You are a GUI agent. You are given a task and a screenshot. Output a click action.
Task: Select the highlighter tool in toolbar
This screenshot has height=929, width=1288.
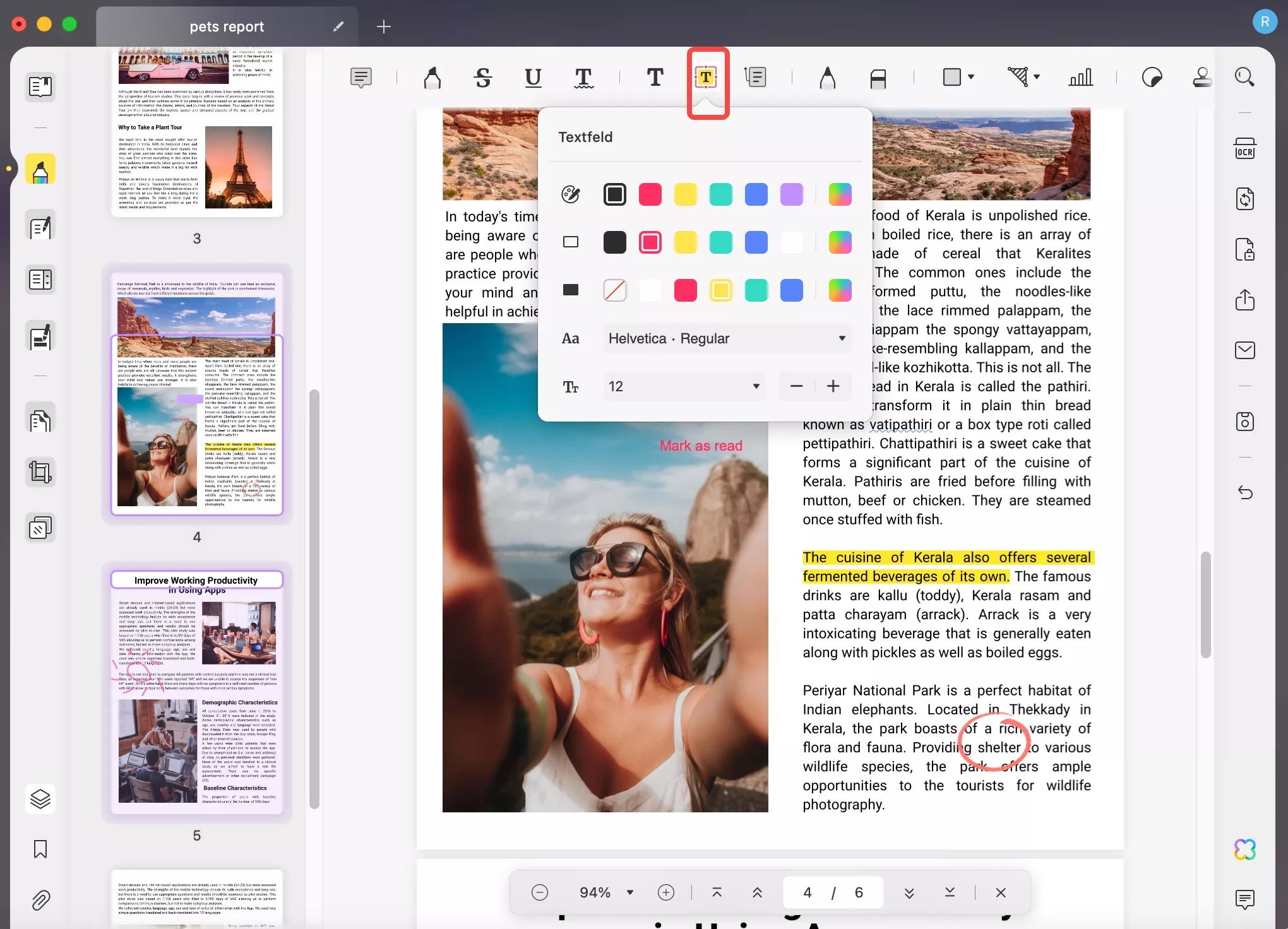[x=432, y=78]
